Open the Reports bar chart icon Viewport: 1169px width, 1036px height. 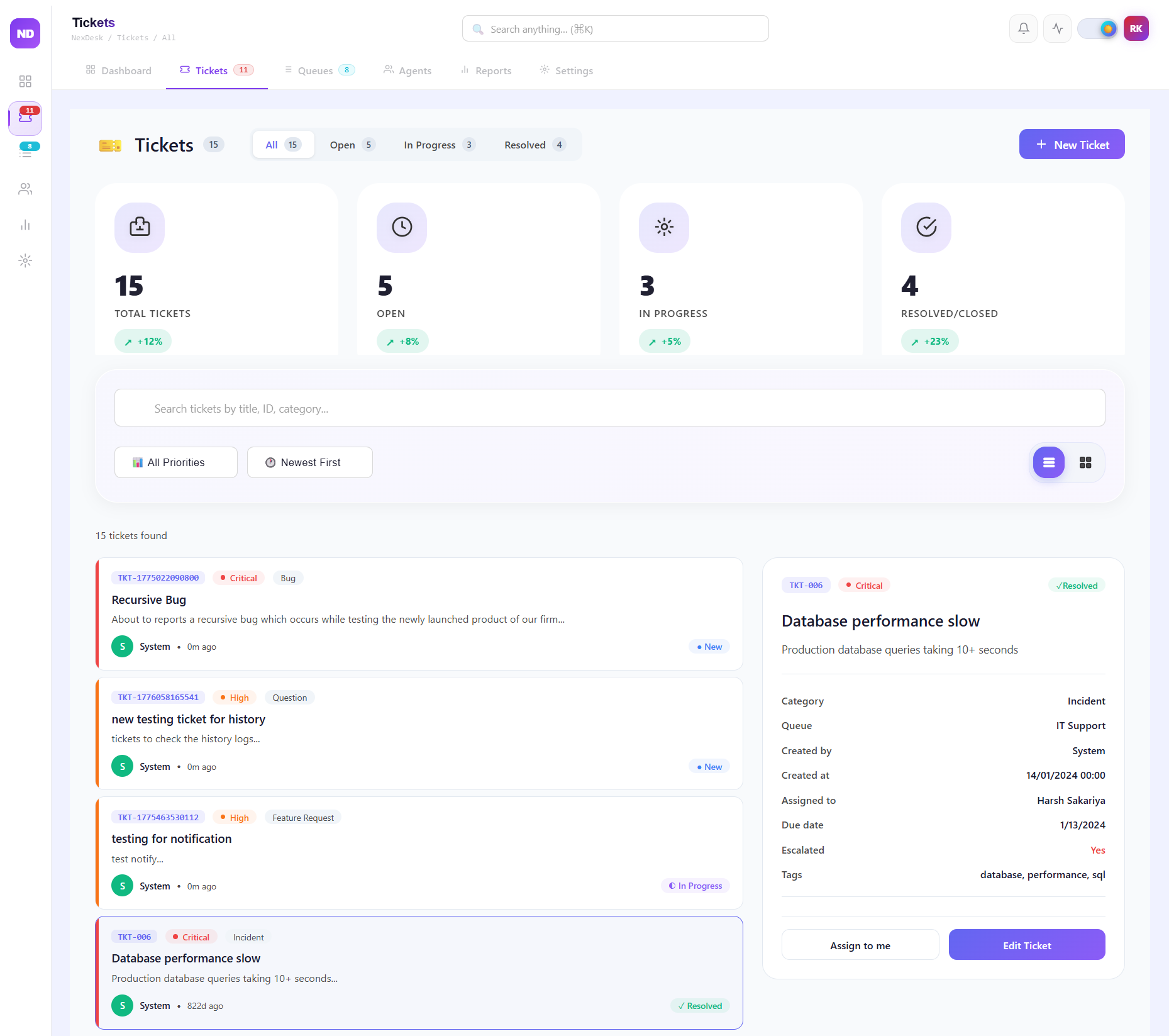pyautogui.click(x=25, y=225)
